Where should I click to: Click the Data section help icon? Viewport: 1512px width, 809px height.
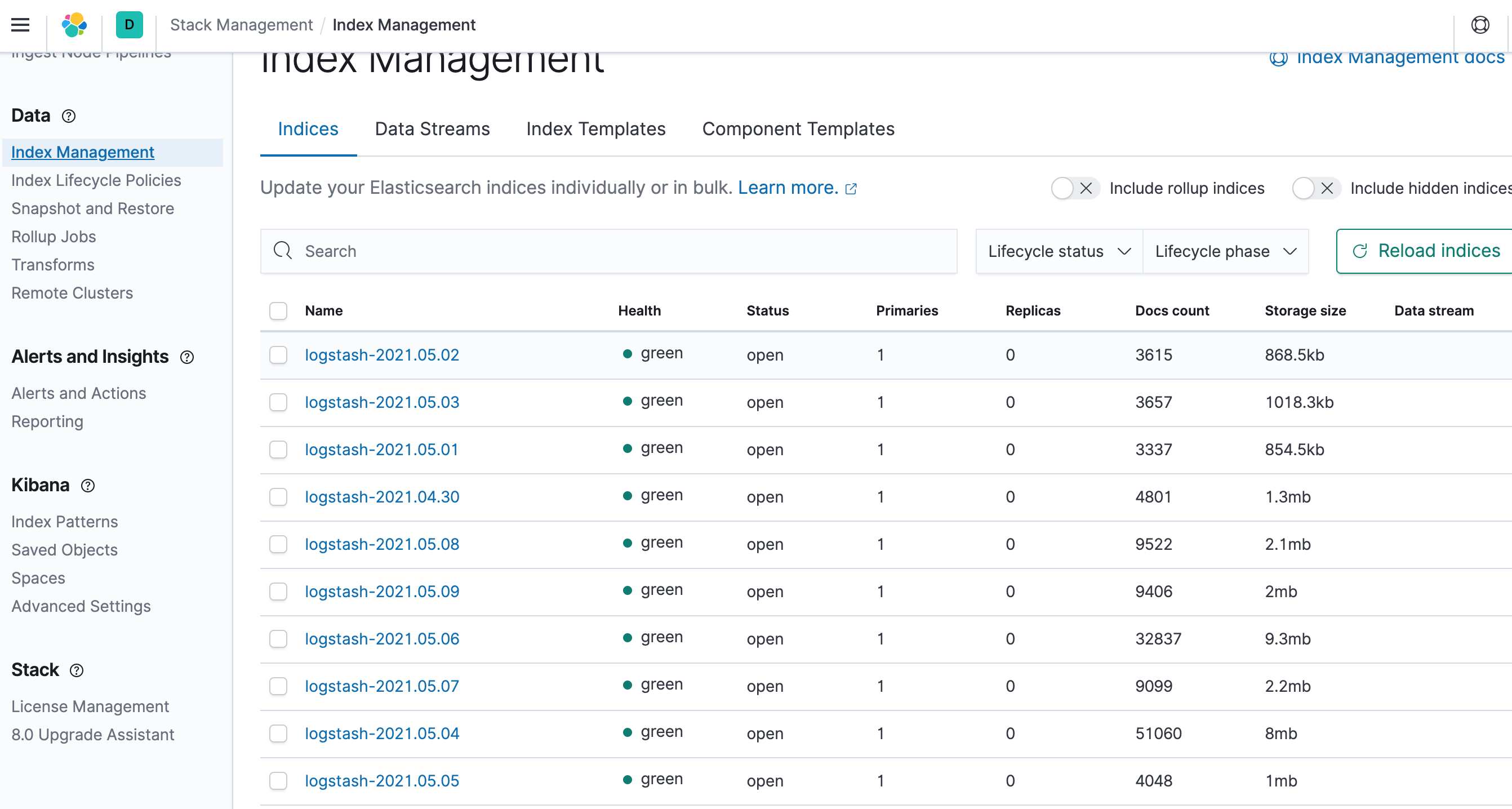69,116
